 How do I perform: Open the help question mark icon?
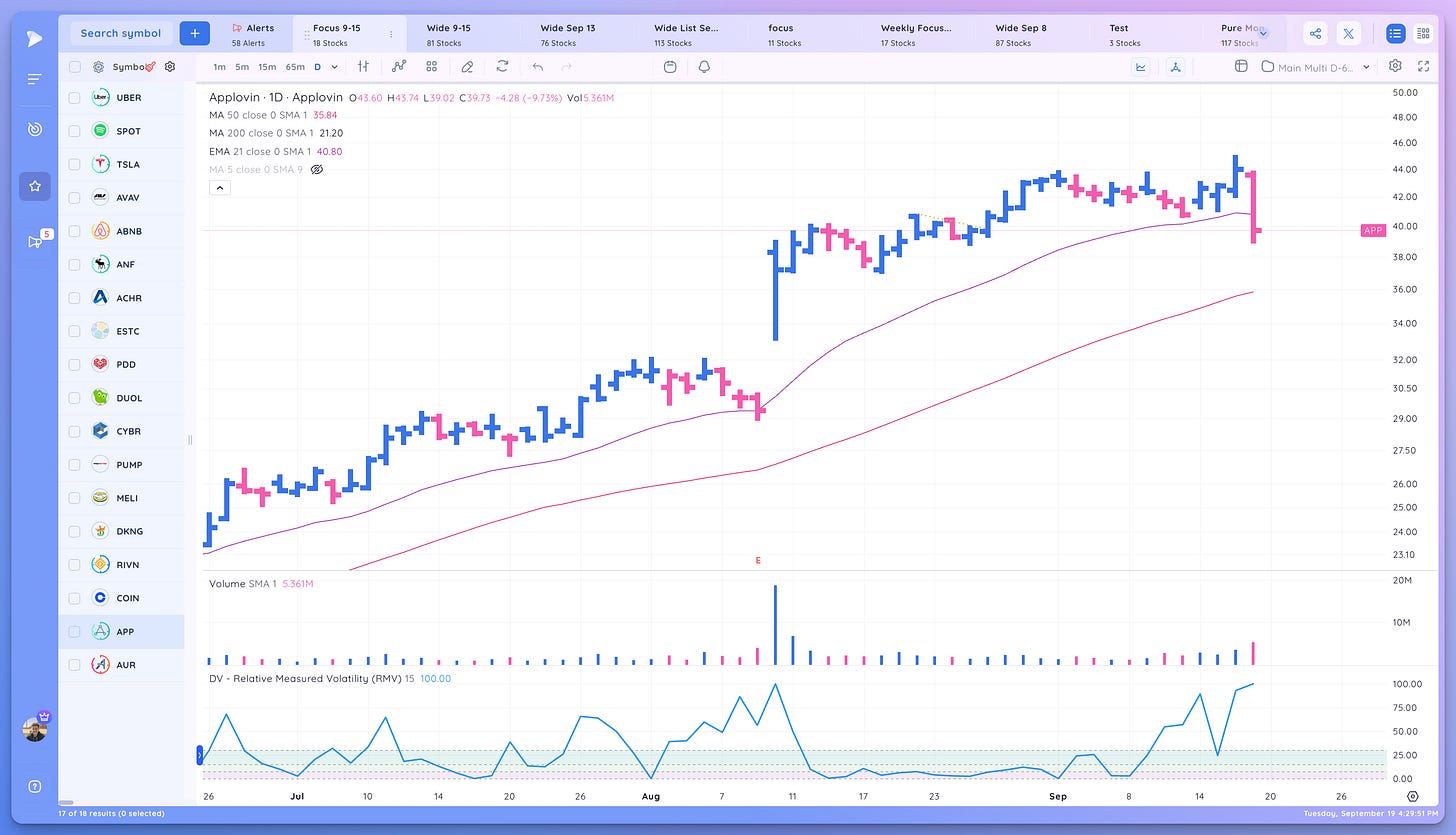[x=34, y=786]
